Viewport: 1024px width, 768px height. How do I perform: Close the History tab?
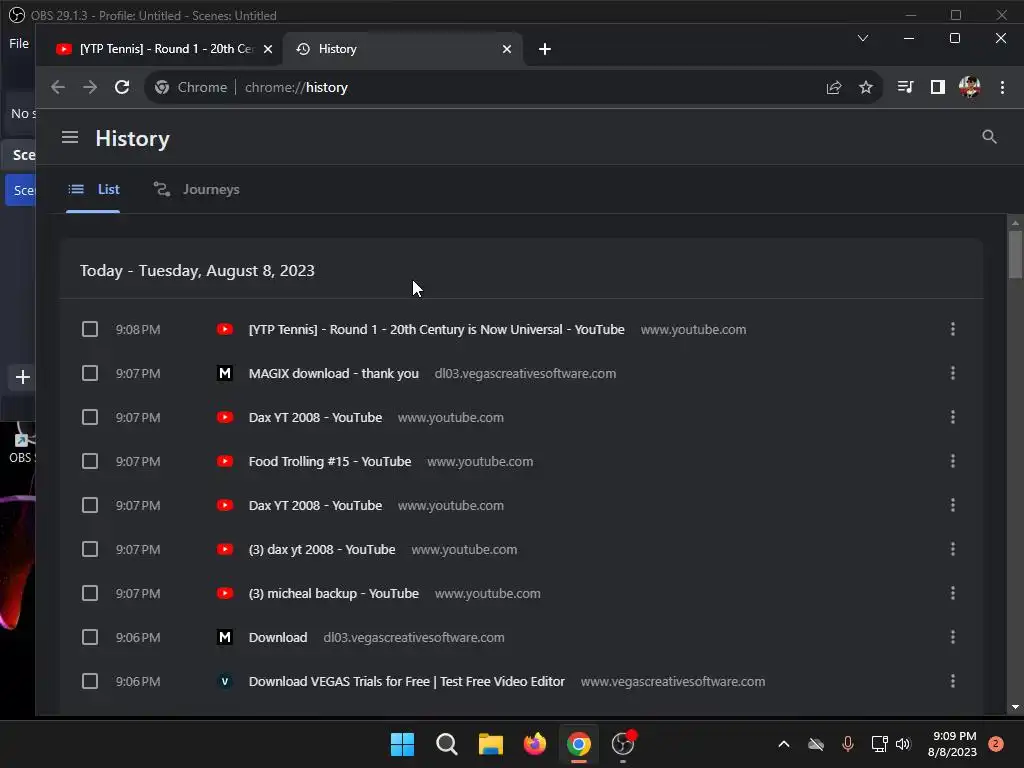point(507,49)
